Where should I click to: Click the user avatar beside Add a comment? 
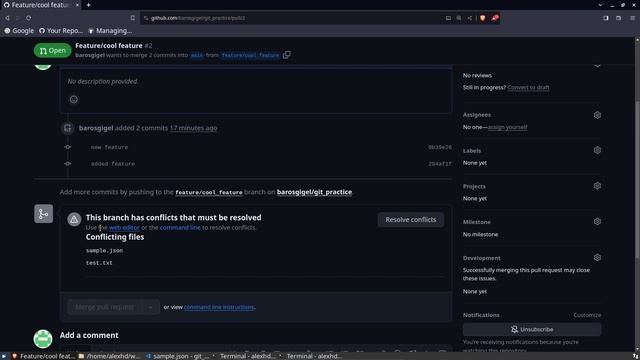[43, 339]
